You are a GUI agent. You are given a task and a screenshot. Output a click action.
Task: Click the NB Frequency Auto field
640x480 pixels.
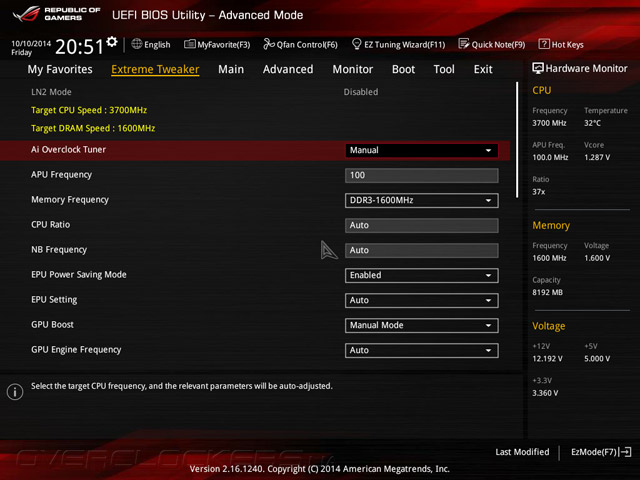pos(422,250)
